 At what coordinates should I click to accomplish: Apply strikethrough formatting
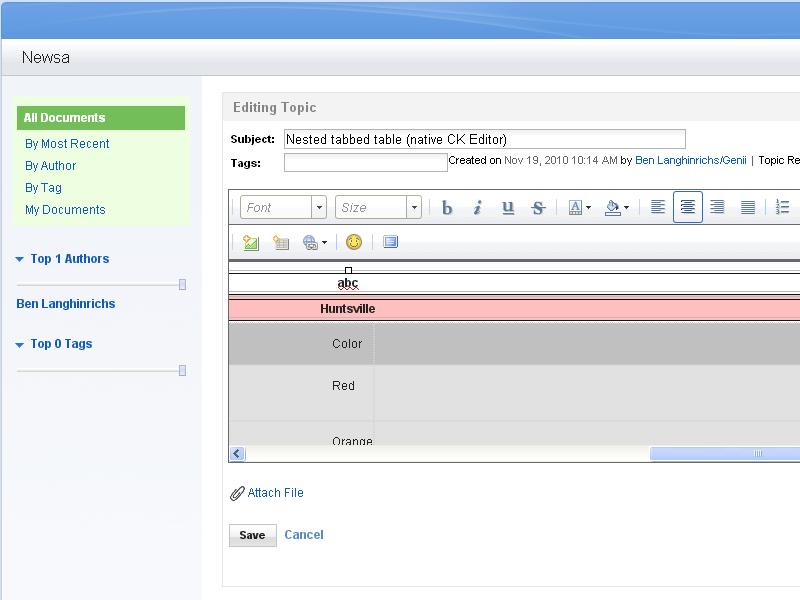[x=538, y=208]
